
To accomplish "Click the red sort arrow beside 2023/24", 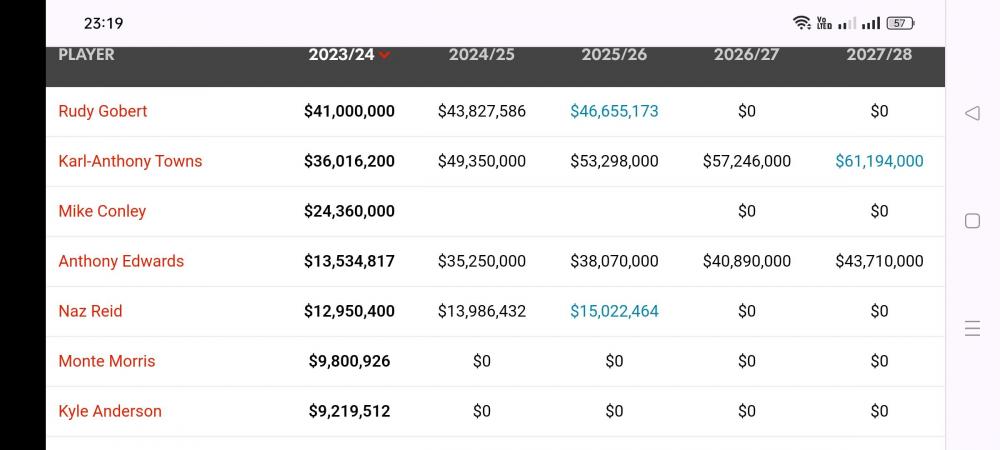I will pos(385,55).
